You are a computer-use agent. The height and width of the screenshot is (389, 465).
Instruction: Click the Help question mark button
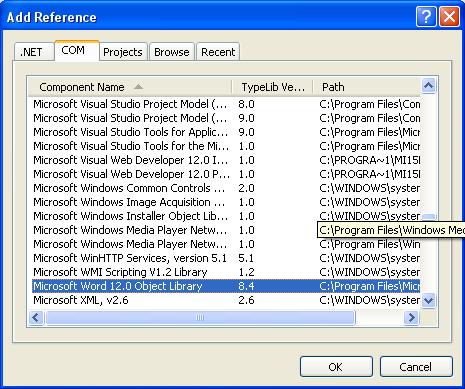(426, 16)
